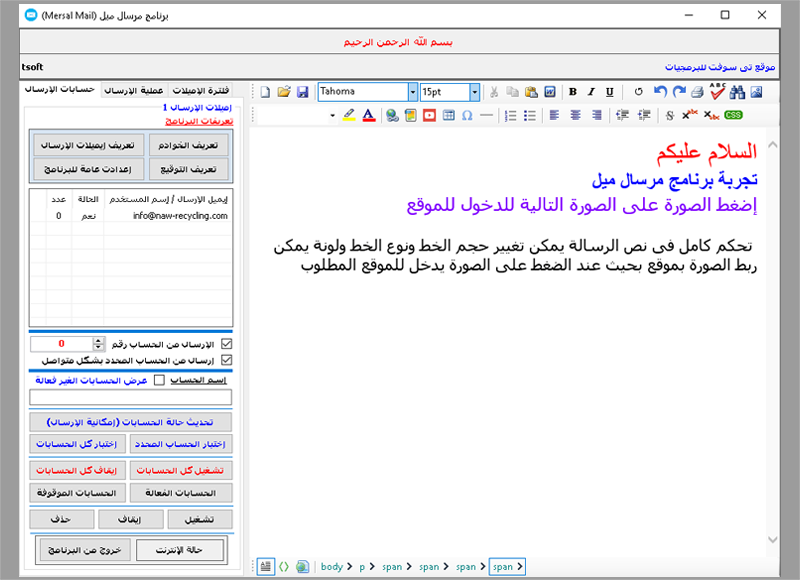Click the 'تعريف التوقيع' button

click(x=188, y=169)
